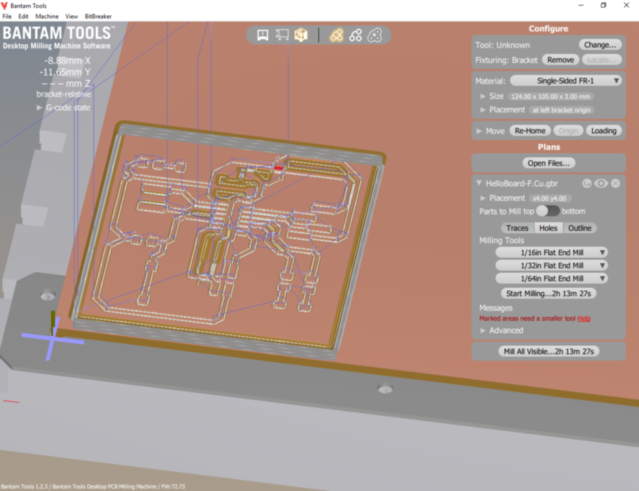Click the bracket-relative coordinate label
Viewport: 639px width, 491px height.
pyautogui.click(x=63, y=94)
